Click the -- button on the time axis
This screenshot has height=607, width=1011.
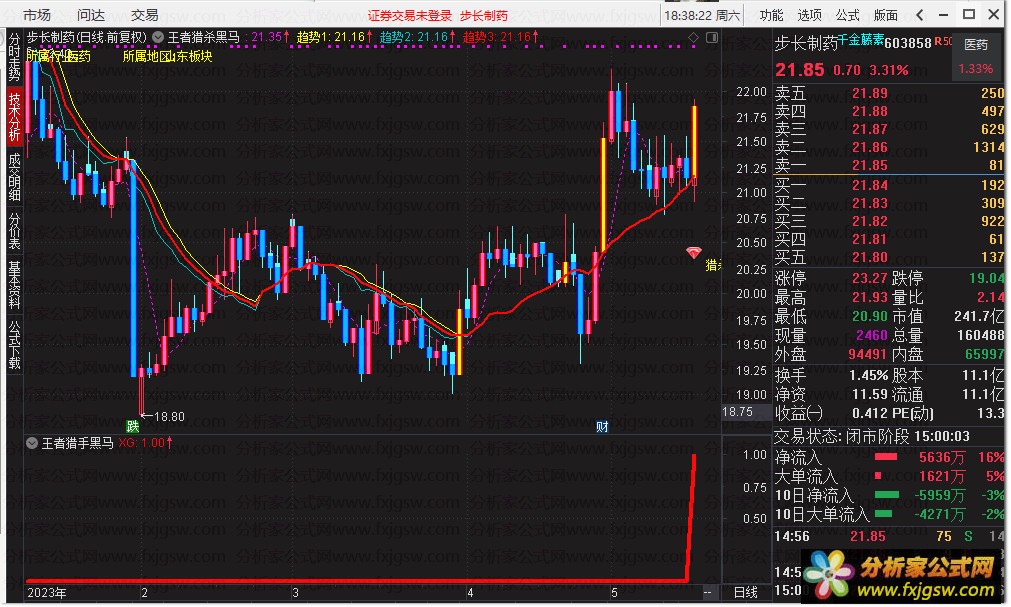click(708, 592)
